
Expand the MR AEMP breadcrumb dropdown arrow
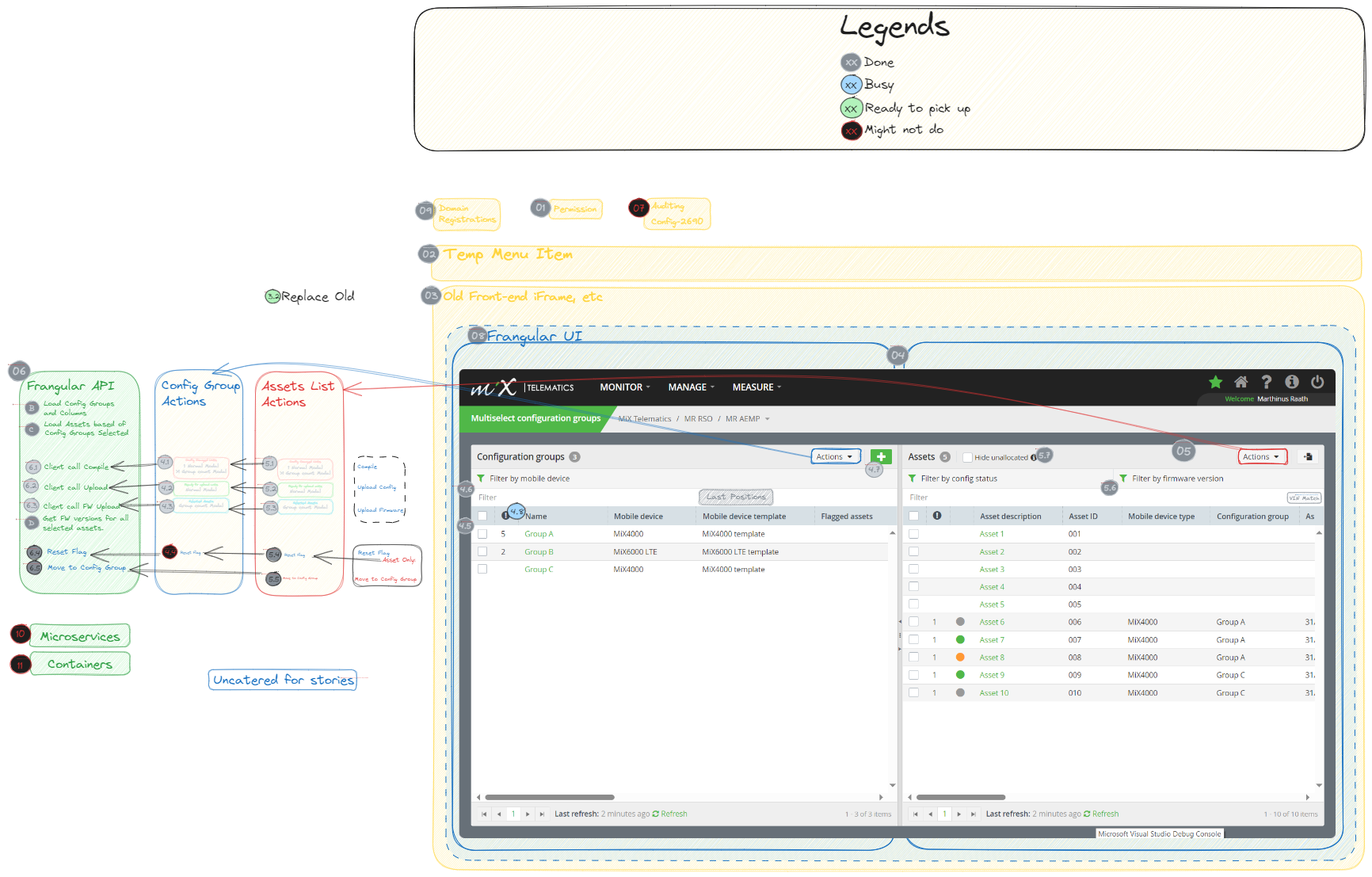click(x=767, y=419)
